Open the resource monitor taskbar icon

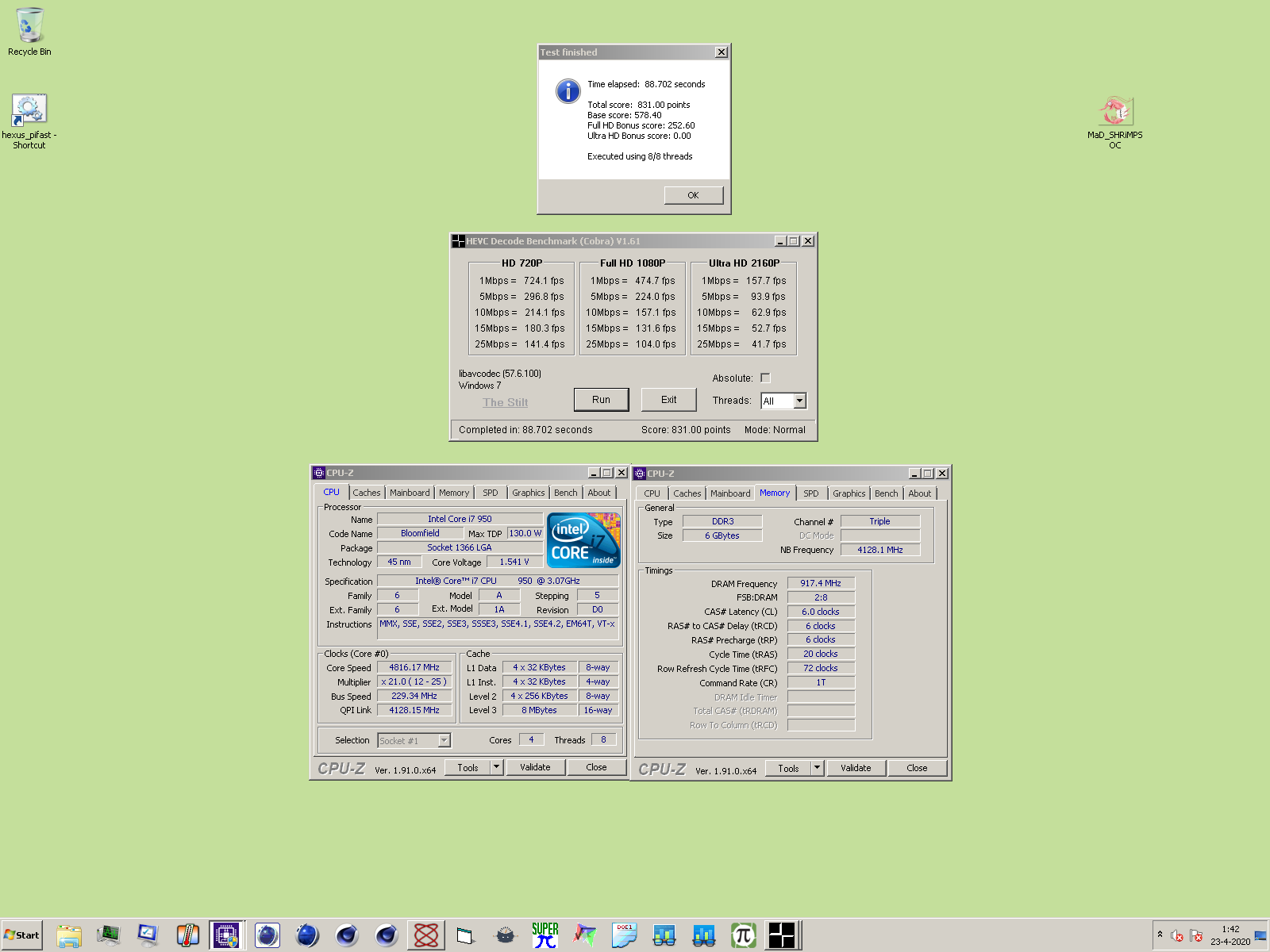109,935
